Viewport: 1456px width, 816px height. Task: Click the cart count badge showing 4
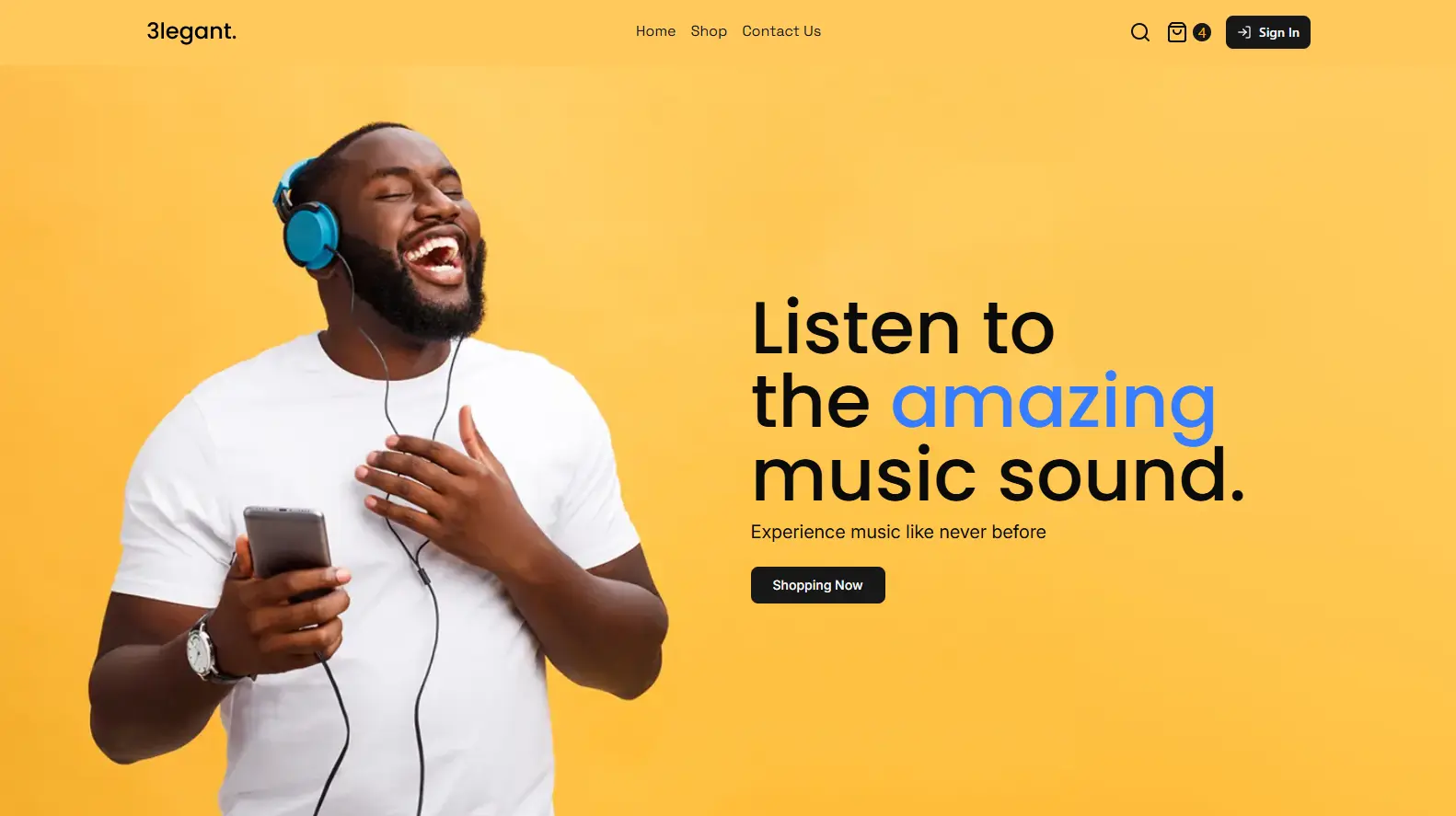tap(1201, 32)
